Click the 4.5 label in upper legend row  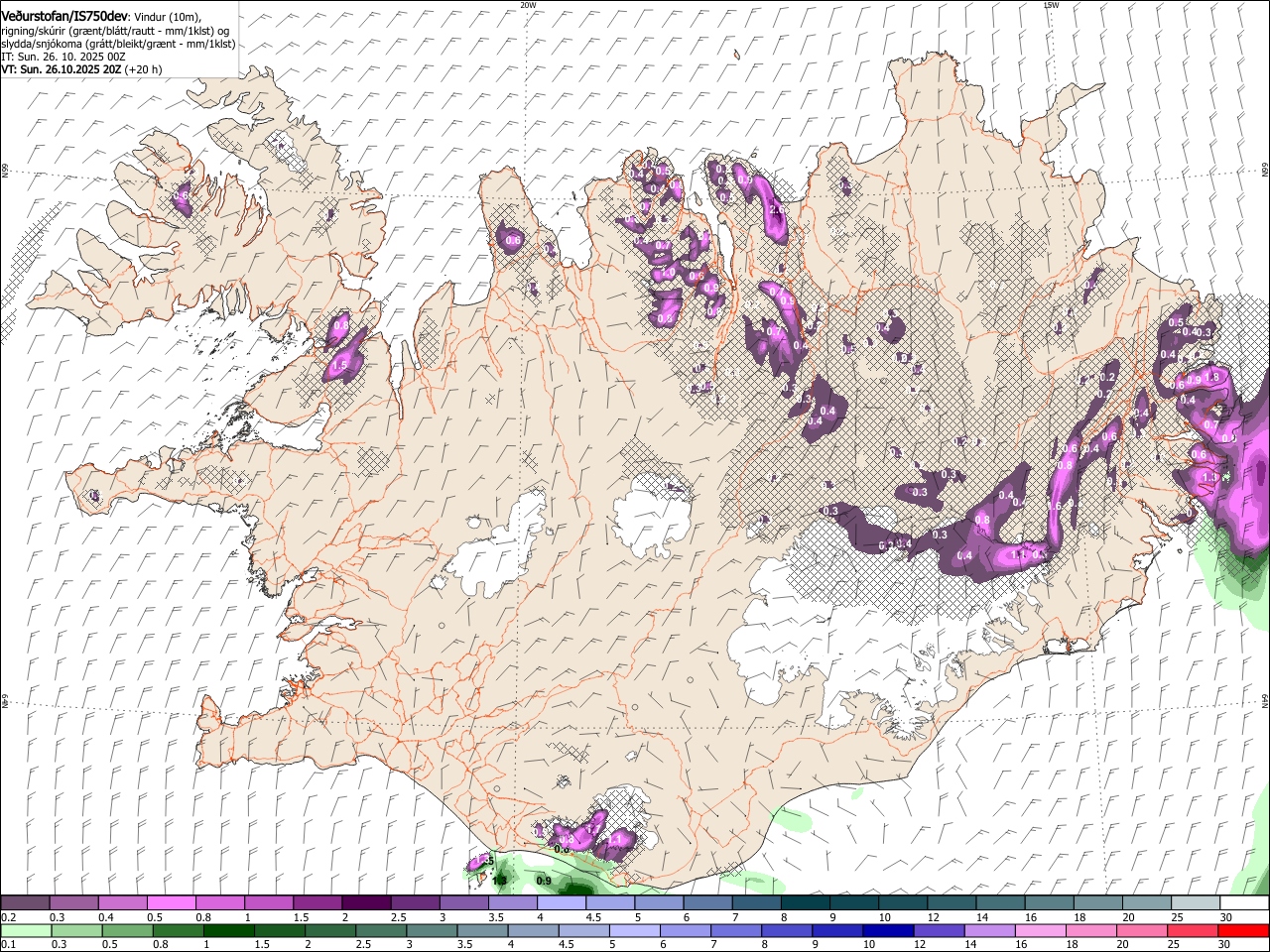click(593, 917)
